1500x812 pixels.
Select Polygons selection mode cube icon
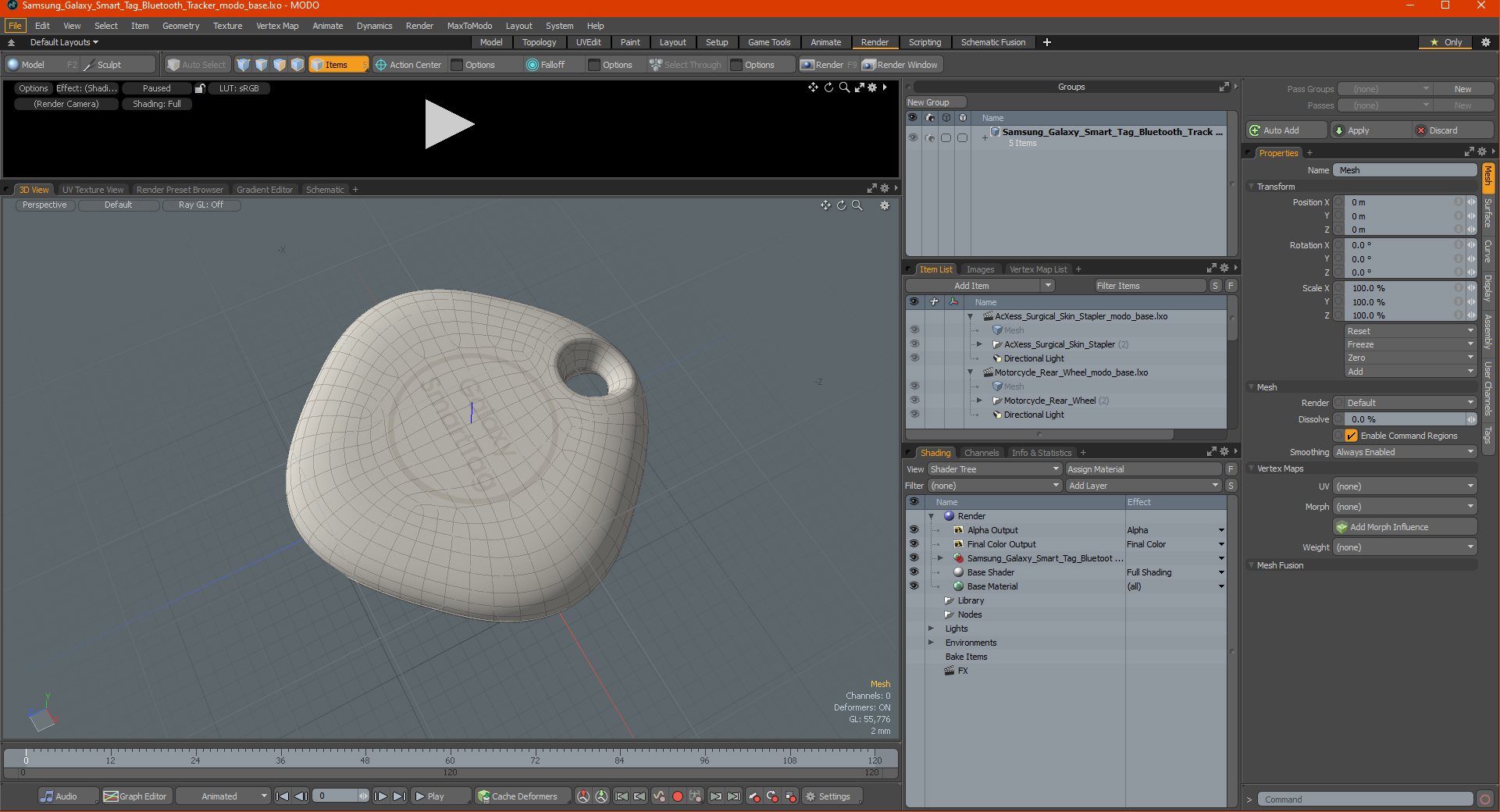coord(279,65)
